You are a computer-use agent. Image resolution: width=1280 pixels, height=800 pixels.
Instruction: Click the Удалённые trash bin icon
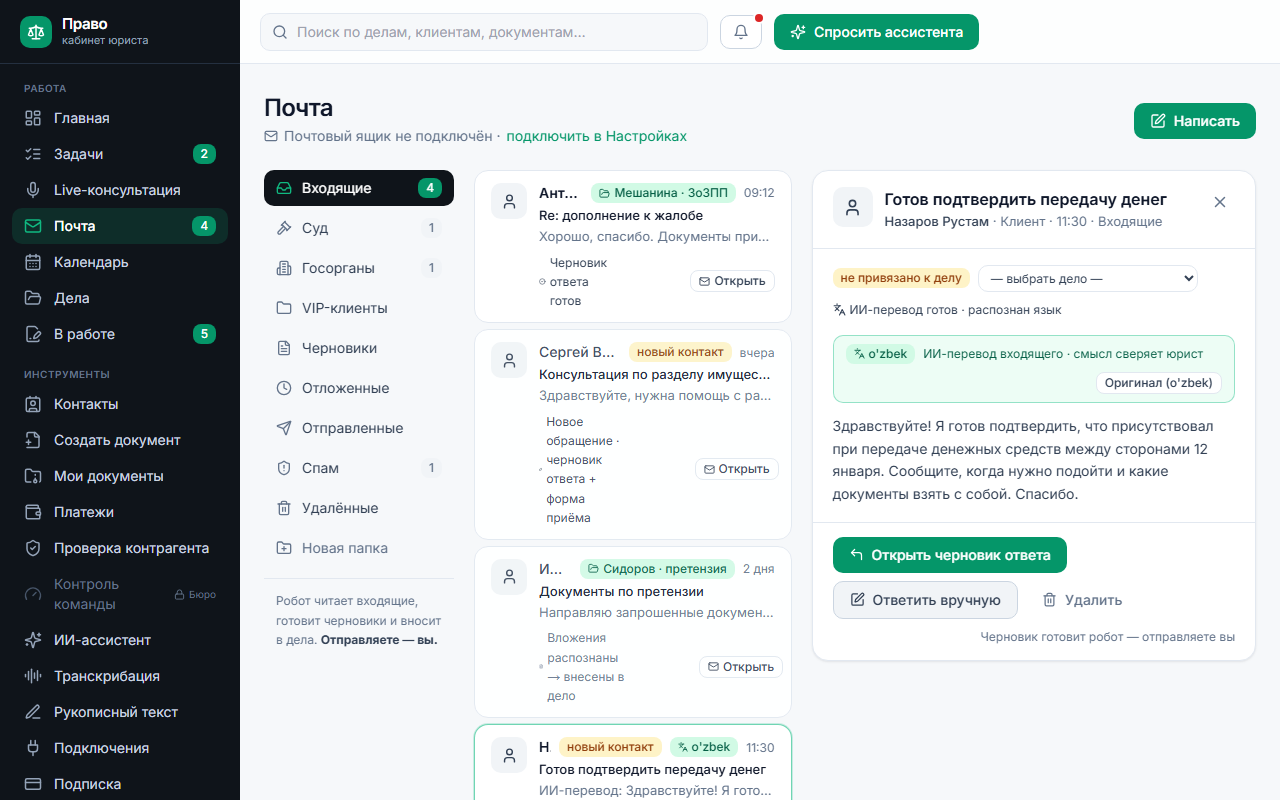tap(284, 508)
